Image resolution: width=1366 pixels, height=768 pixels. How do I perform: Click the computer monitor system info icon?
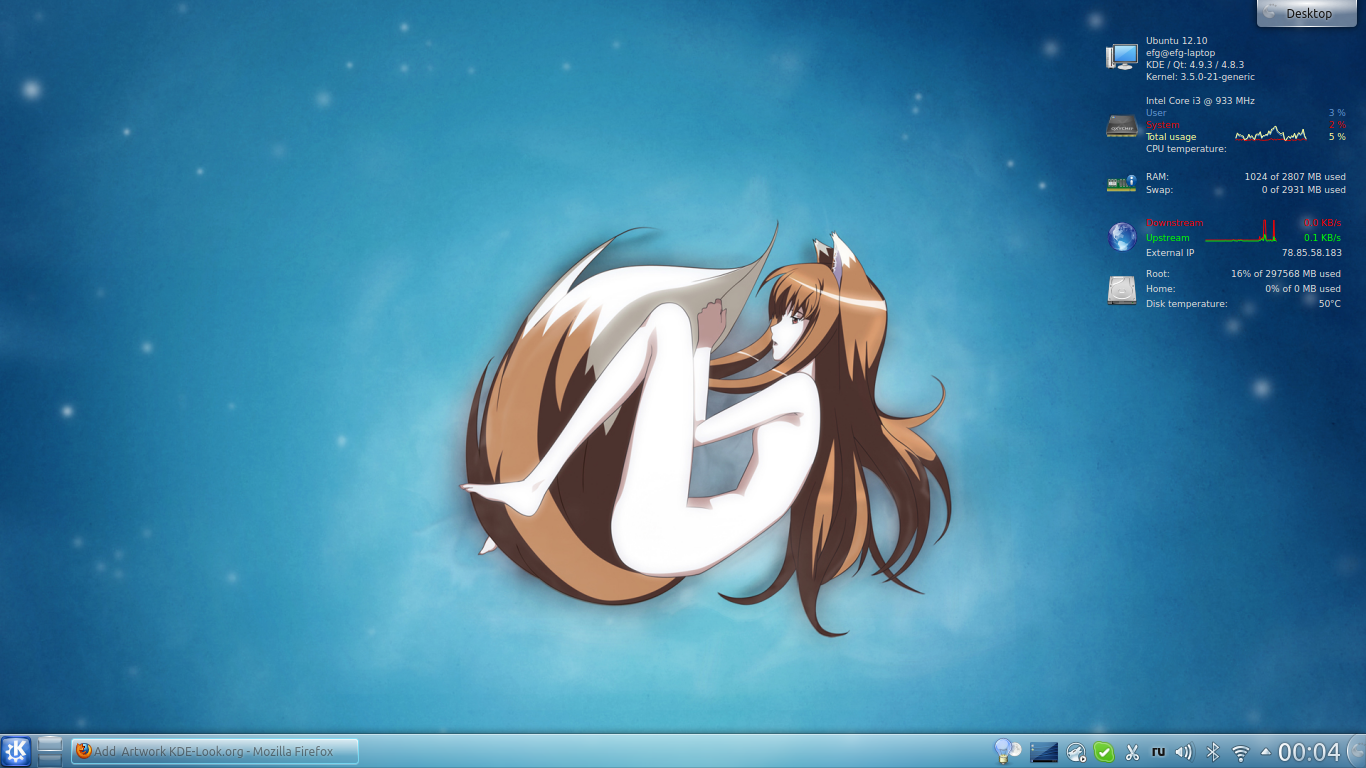click(x=1122, y=57)
